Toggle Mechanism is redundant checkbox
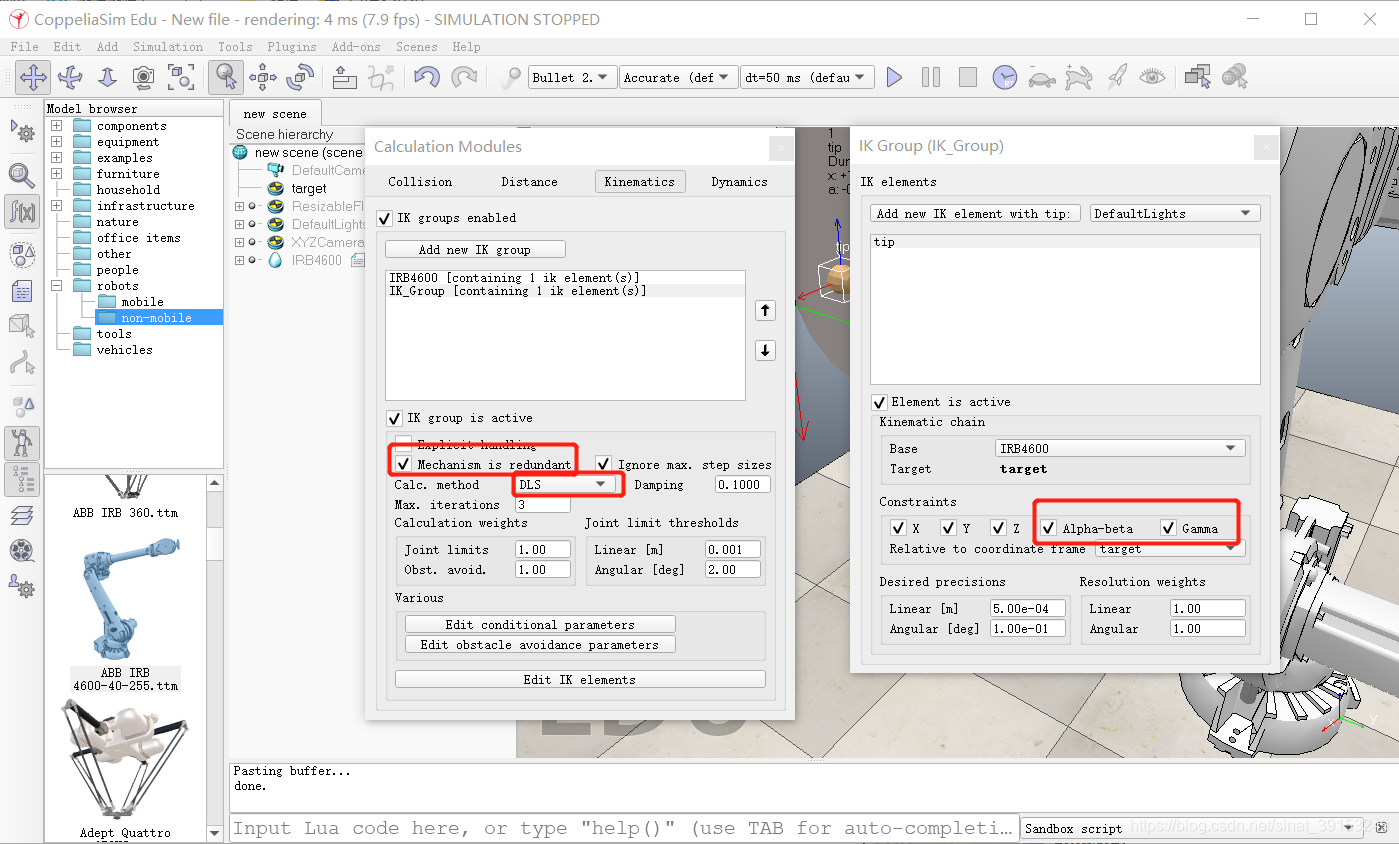 click(403, 464)
